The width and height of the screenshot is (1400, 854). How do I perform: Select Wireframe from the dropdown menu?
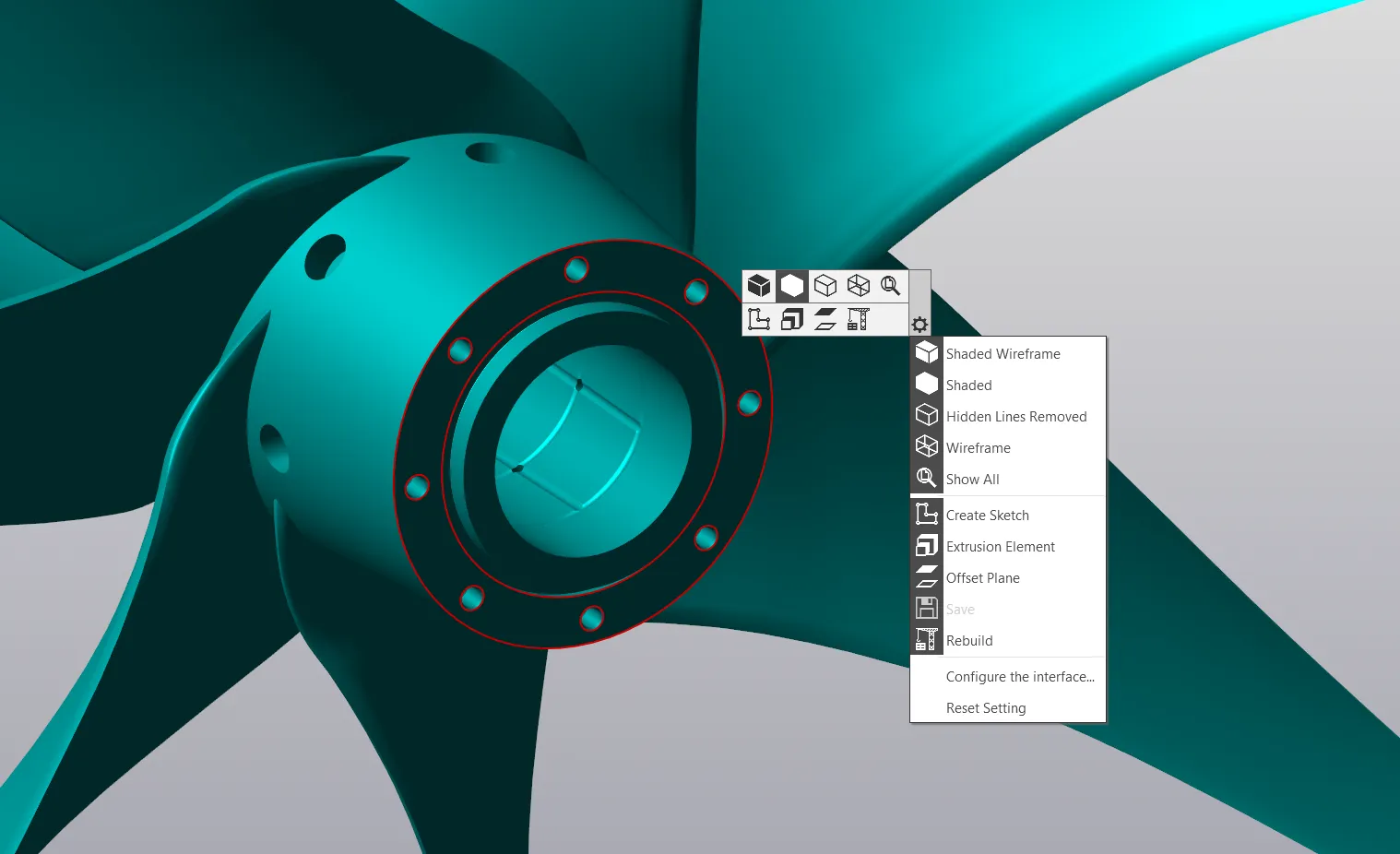coord(1008,448)
